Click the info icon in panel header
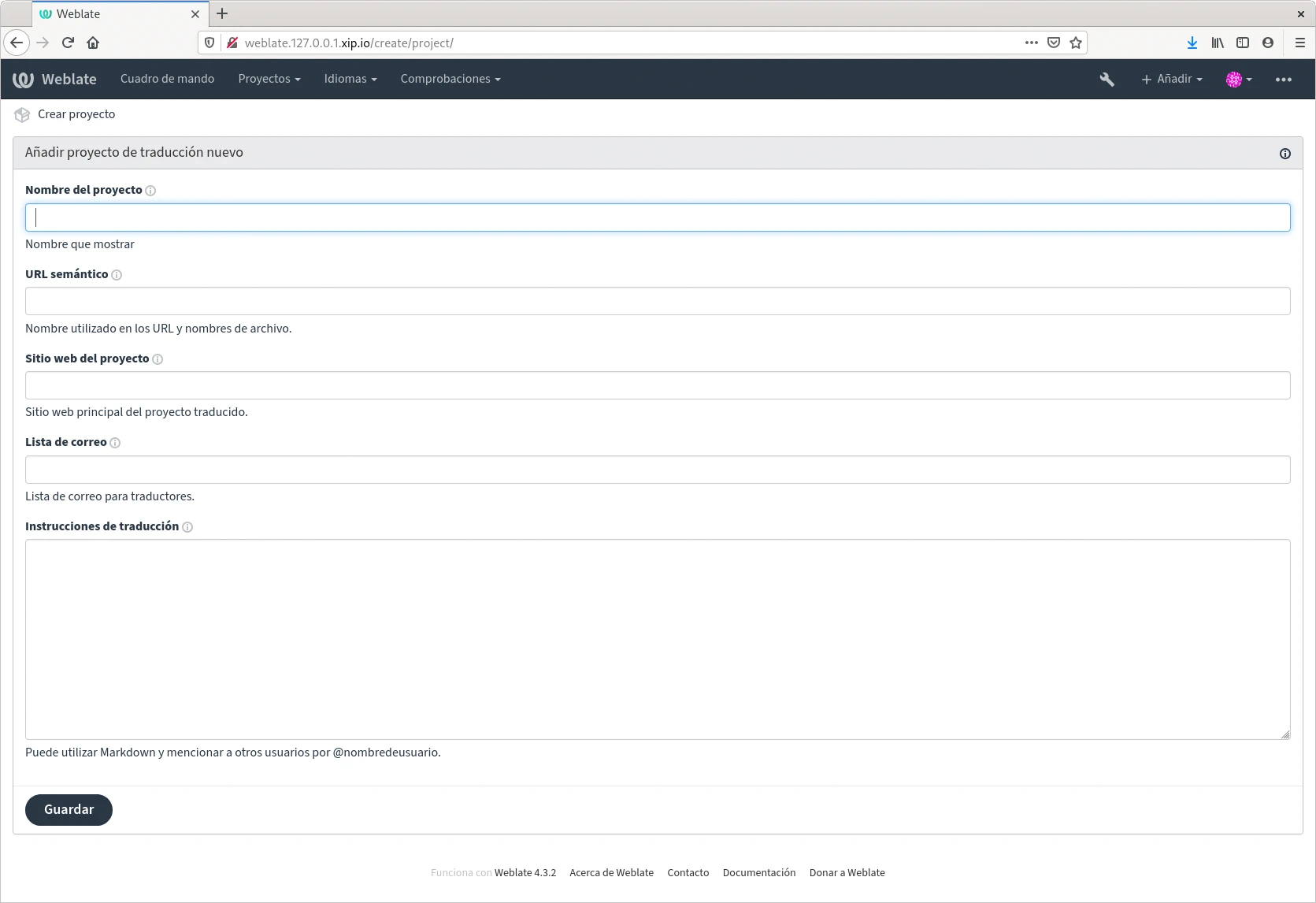1316x903 pixels. click(x=1284, y=154)
